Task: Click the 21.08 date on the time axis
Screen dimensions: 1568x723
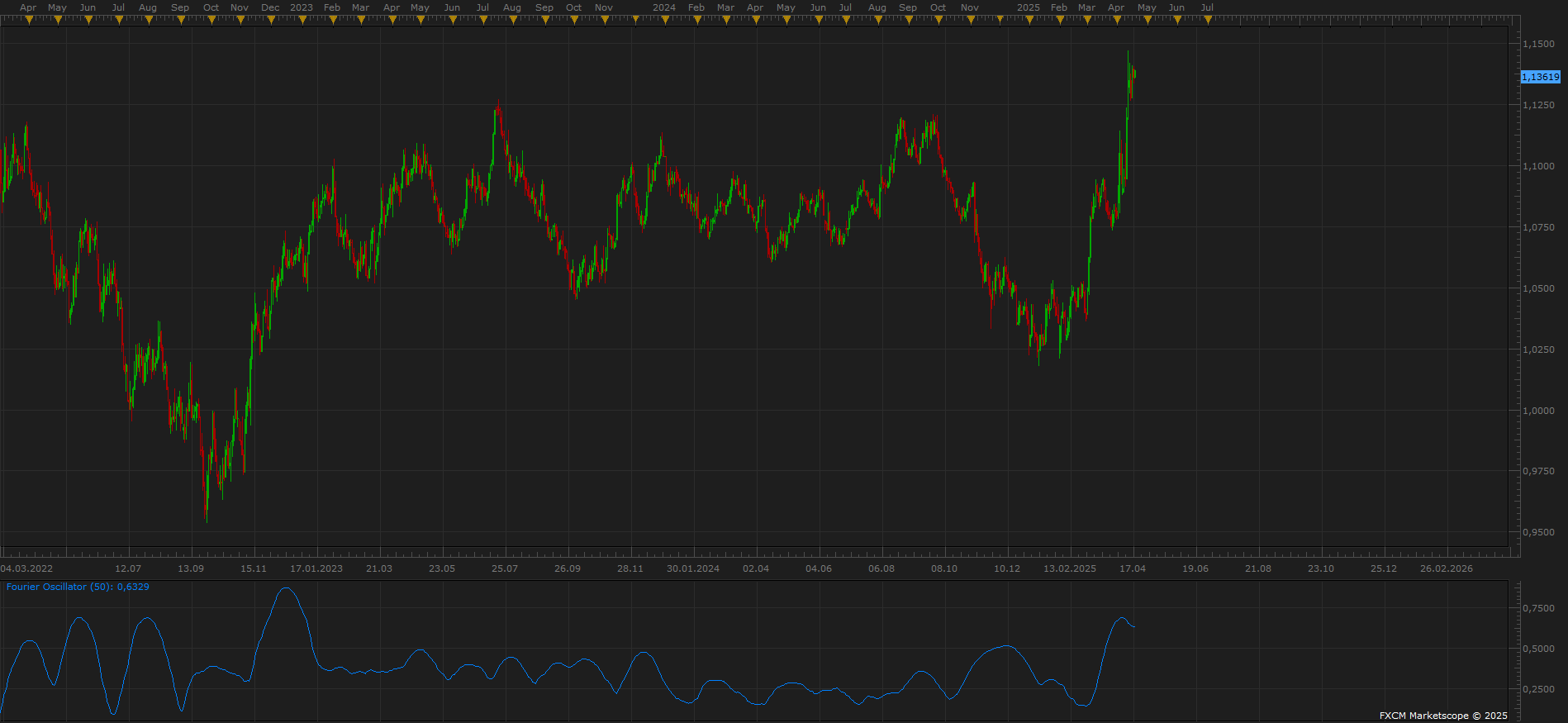Action: pos(1258,568)
